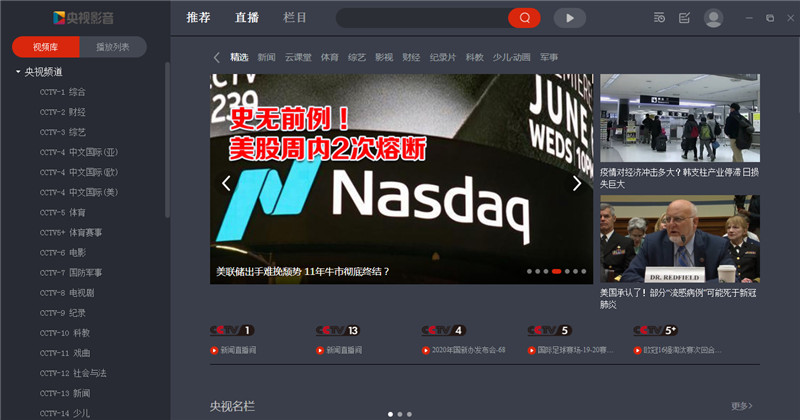Click the red search button

(x=524, y=18)
